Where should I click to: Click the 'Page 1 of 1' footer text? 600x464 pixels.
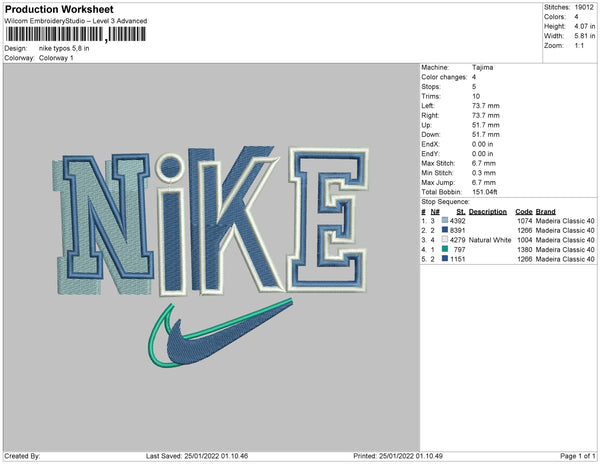pyautogui.click(x=577, y=456)
